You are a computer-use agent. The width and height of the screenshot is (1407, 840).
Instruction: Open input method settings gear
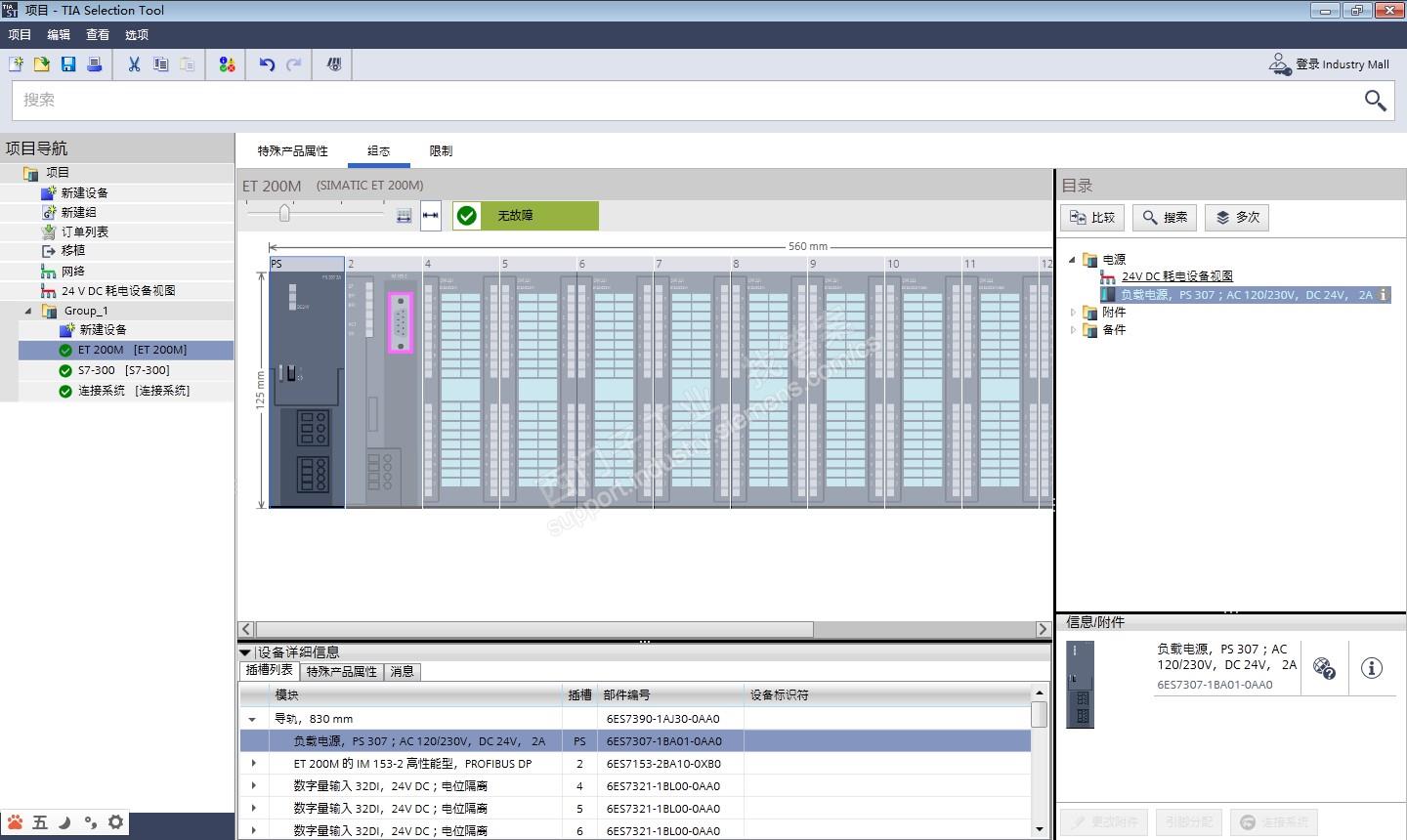coord(115,822)
